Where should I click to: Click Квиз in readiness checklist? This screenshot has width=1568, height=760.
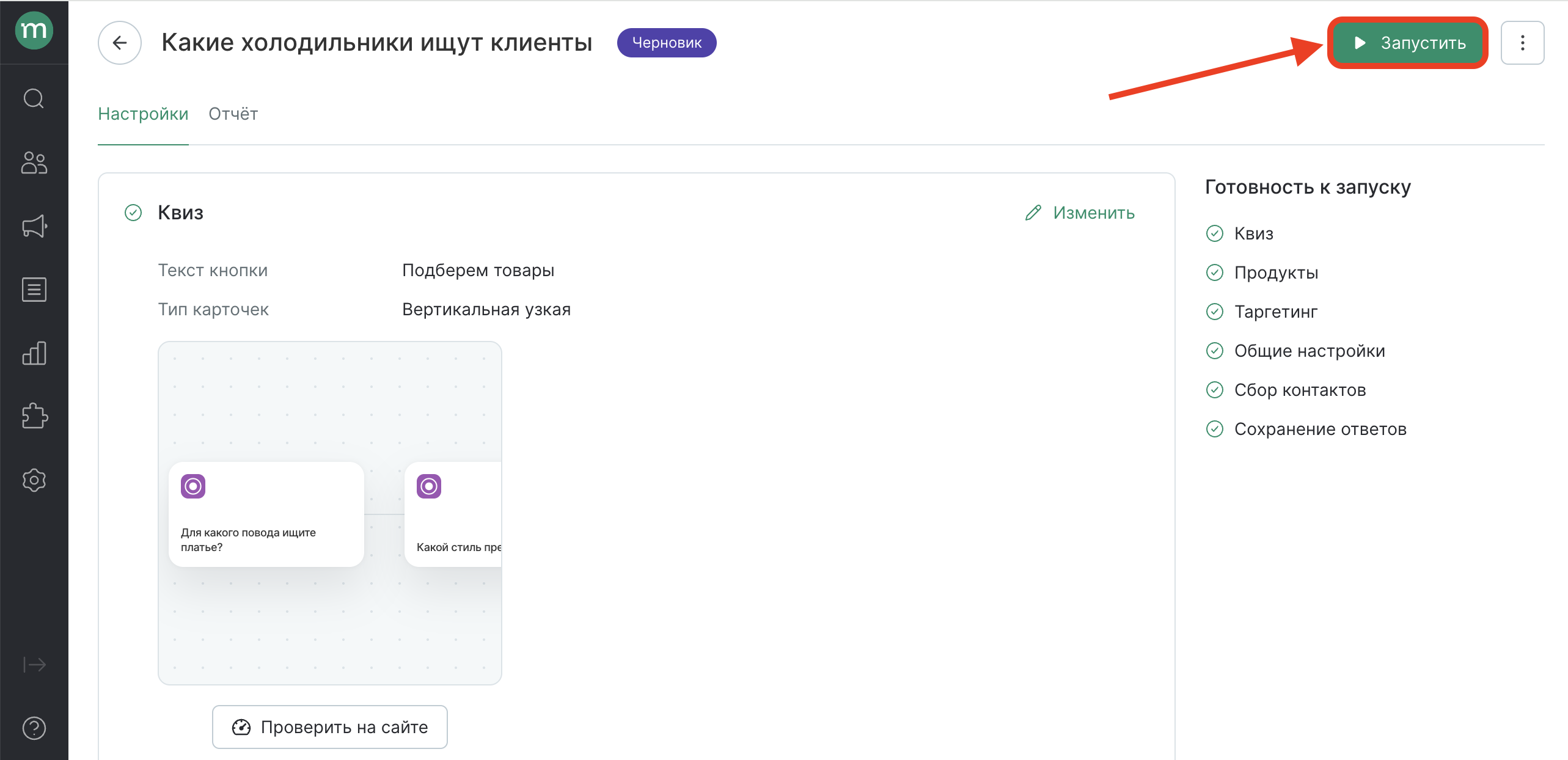(1254, 233)
